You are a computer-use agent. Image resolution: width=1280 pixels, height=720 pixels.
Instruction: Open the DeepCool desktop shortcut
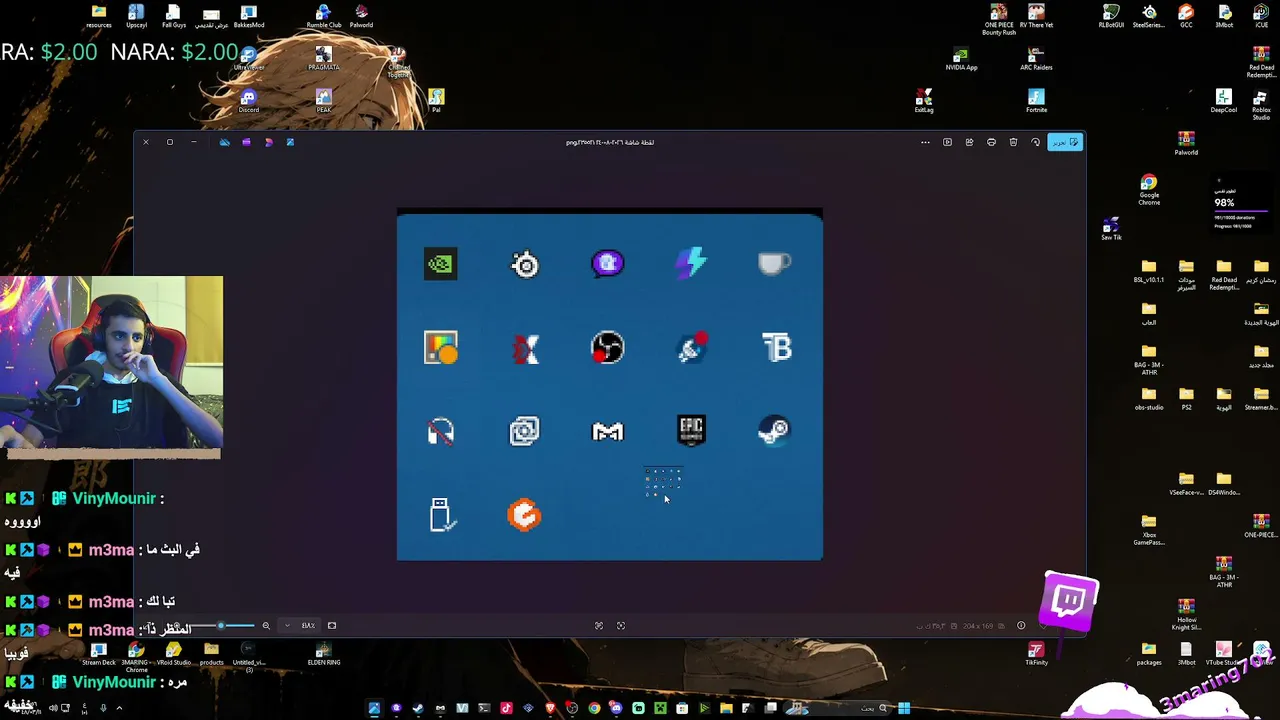pyautogui.click(x=1224, y=100)
